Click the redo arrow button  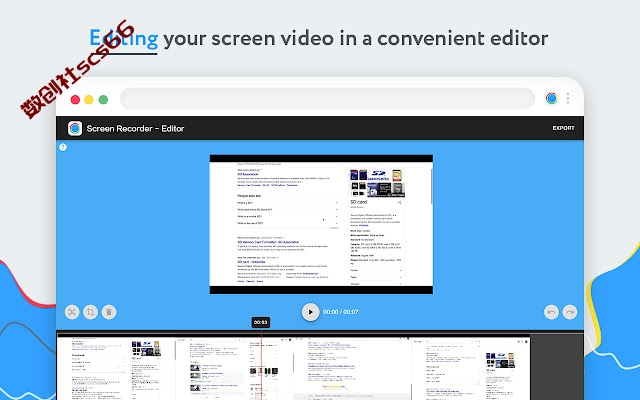[570, 312]
